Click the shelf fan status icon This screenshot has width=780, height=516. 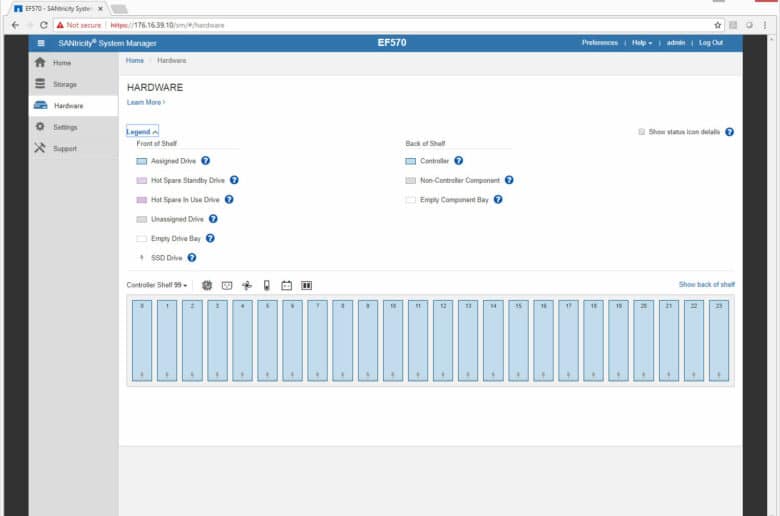(x=247, y=285)
